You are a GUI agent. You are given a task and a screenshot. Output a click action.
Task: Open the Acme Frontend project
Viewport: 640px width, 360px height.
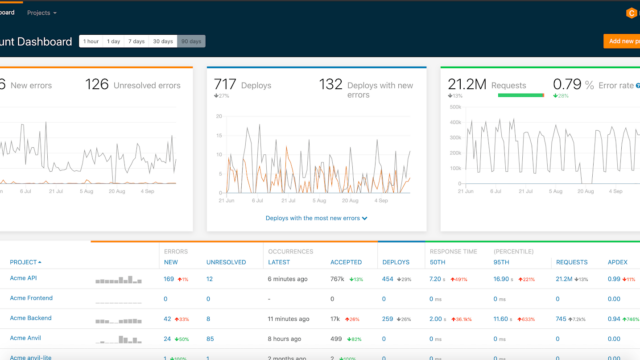31,298
